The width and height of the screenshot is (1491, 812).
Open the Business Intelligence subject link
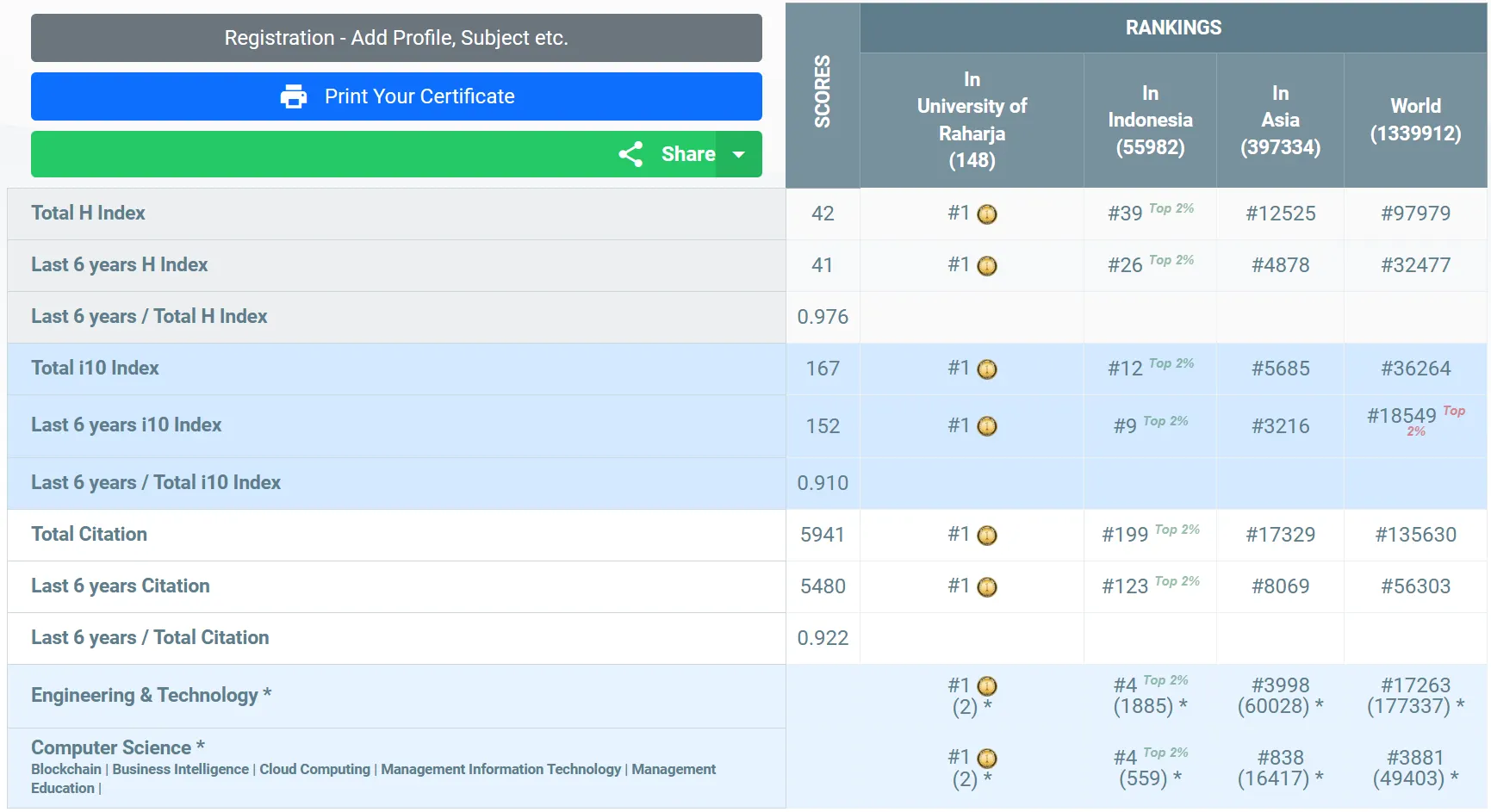180,769
